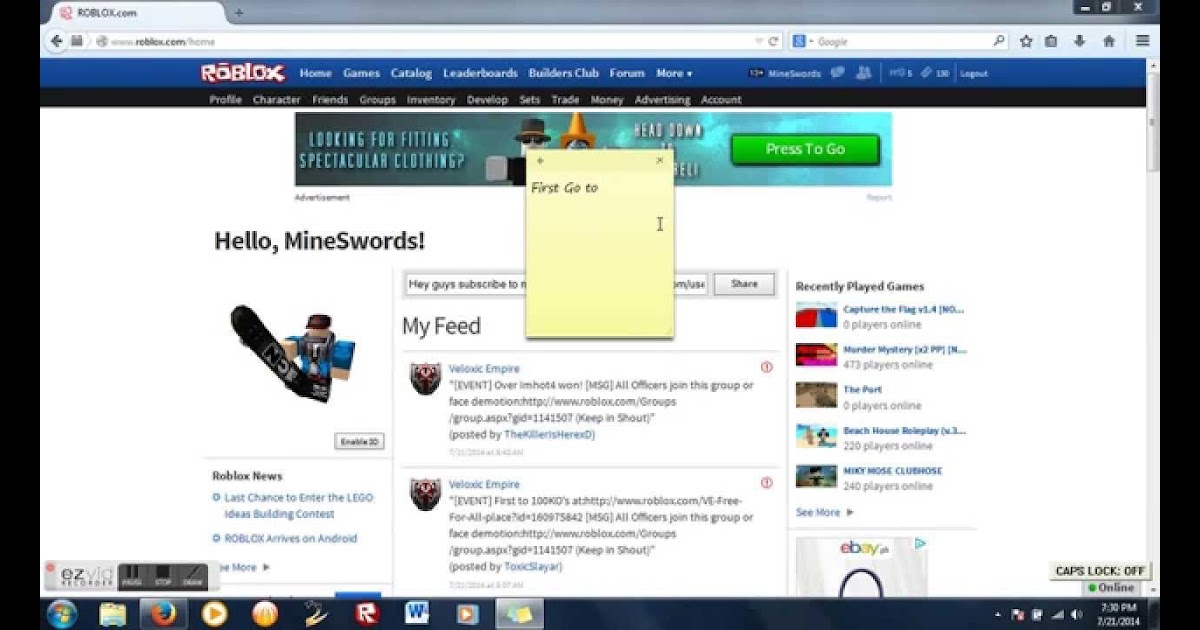Image resolution: width=1200 pixels, height=630 pixels.
Task: Select Sticky Notes in the taskbar
Action: click(x=519, y=613)
